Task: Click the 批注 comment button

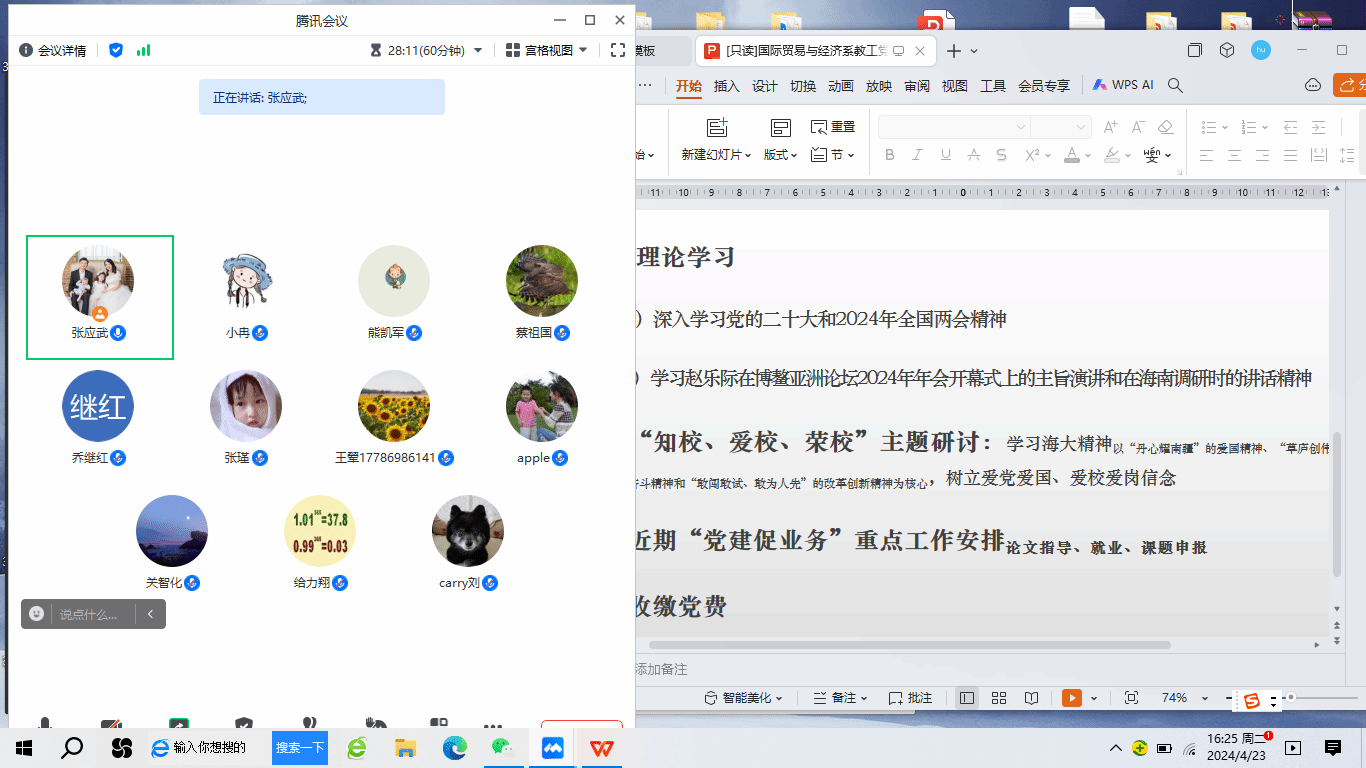Action: click(910, 698)
